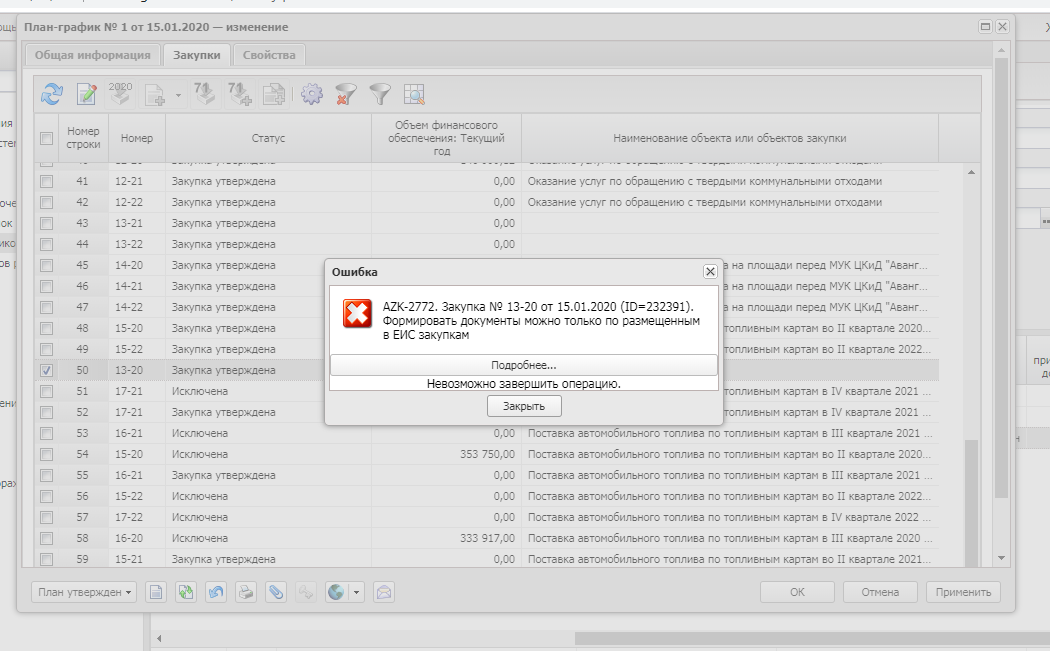Click the refresh icon in the Закупки toolbar
This screenshot has height=651, width=1050.
[x=51, y=94]
